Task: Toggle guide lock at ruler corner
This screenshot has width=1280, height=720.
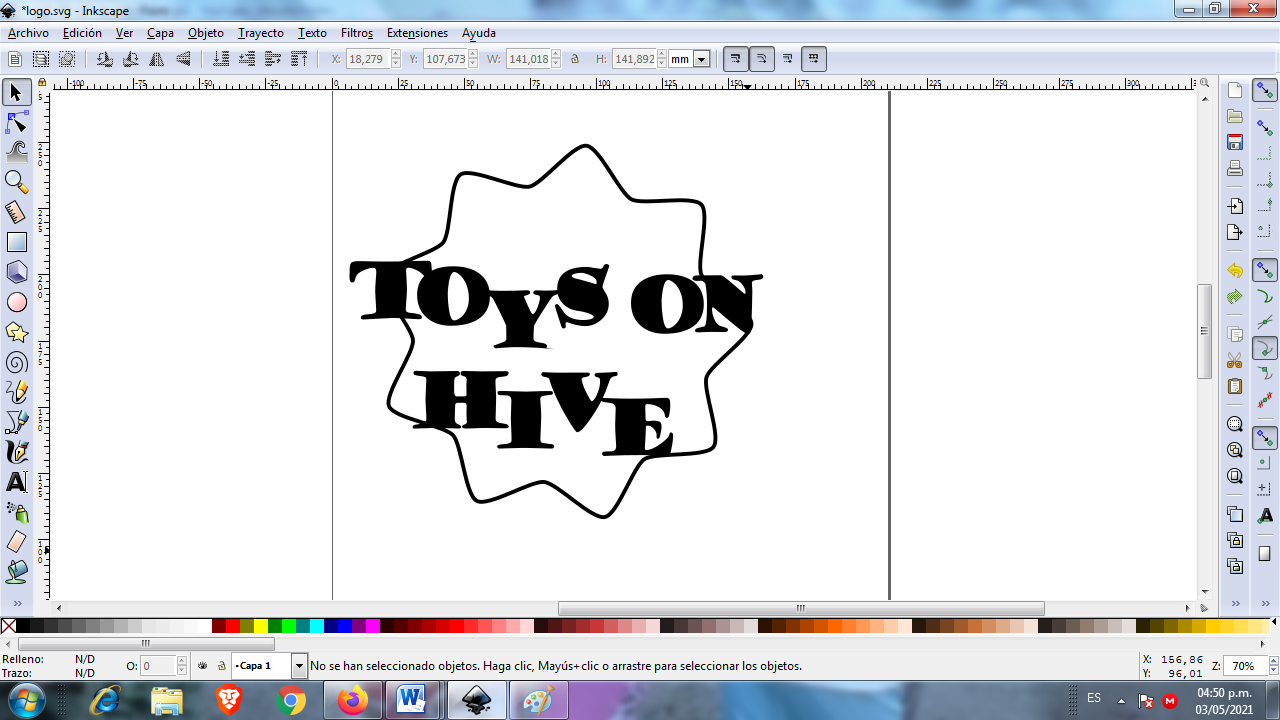Action: (42, 83)
